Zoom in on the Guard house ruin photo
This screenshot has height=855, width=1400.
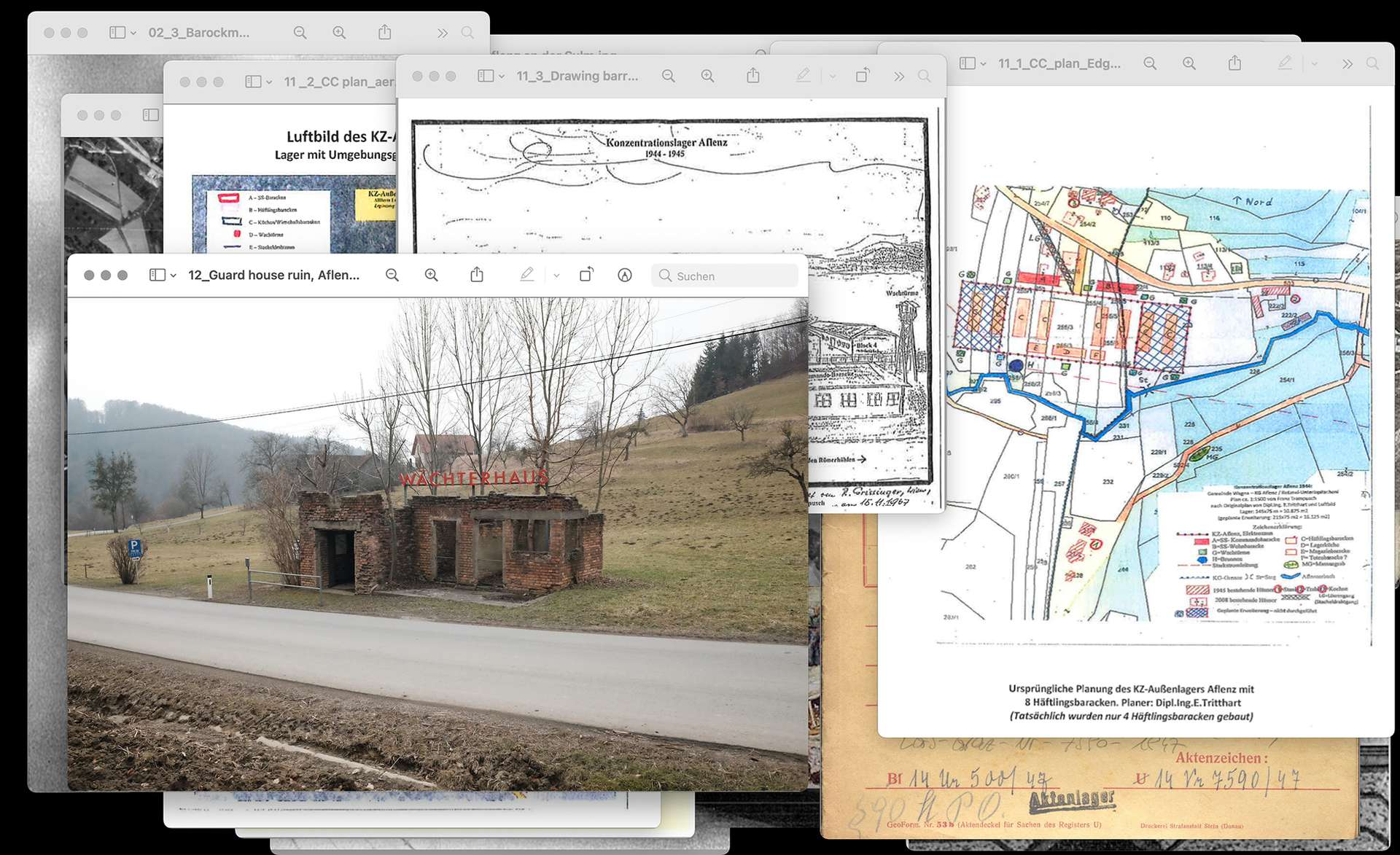click(x=432, y=276)
